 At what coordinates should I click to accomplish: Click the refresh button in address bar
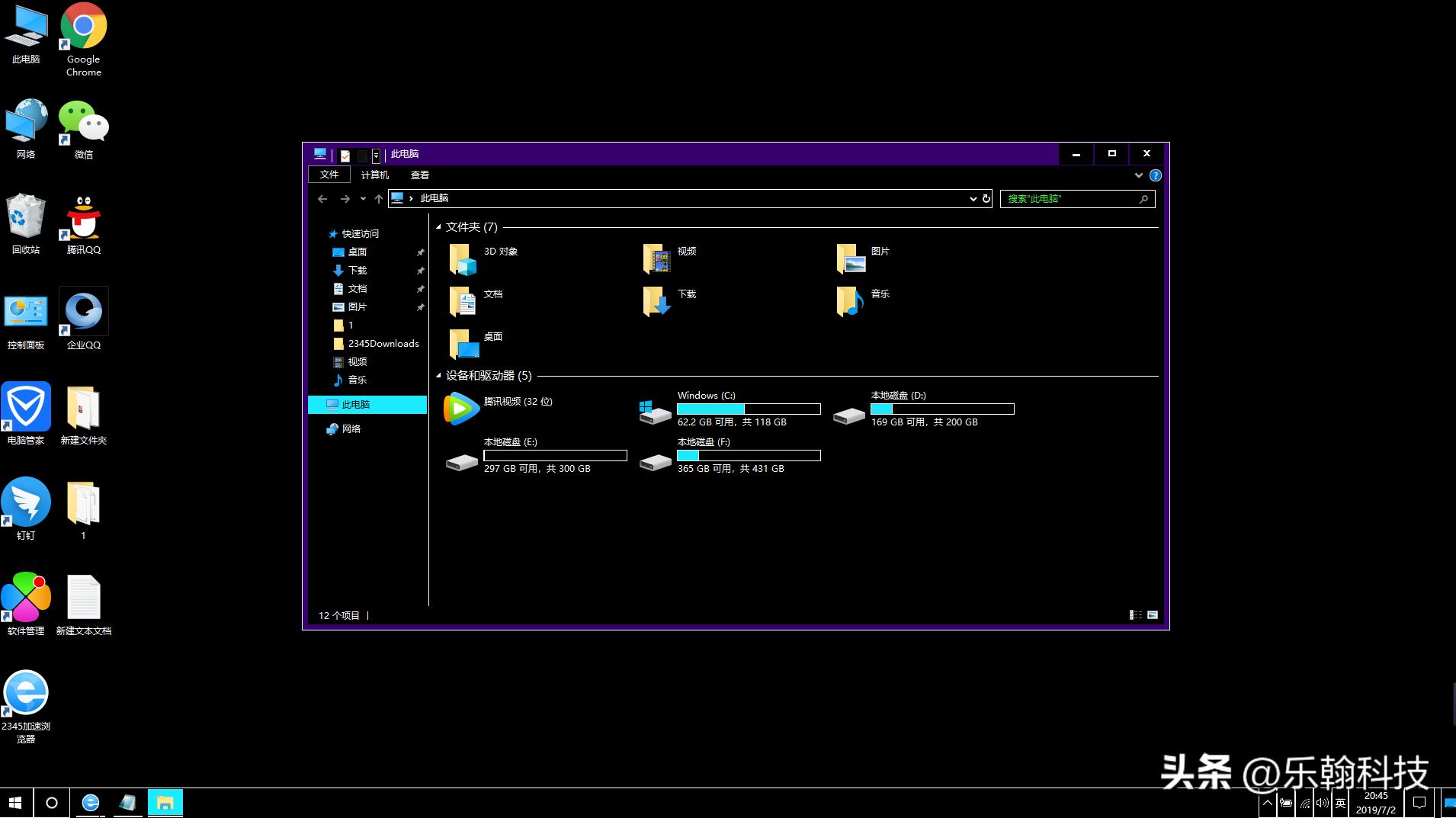[x=986, y=199]
